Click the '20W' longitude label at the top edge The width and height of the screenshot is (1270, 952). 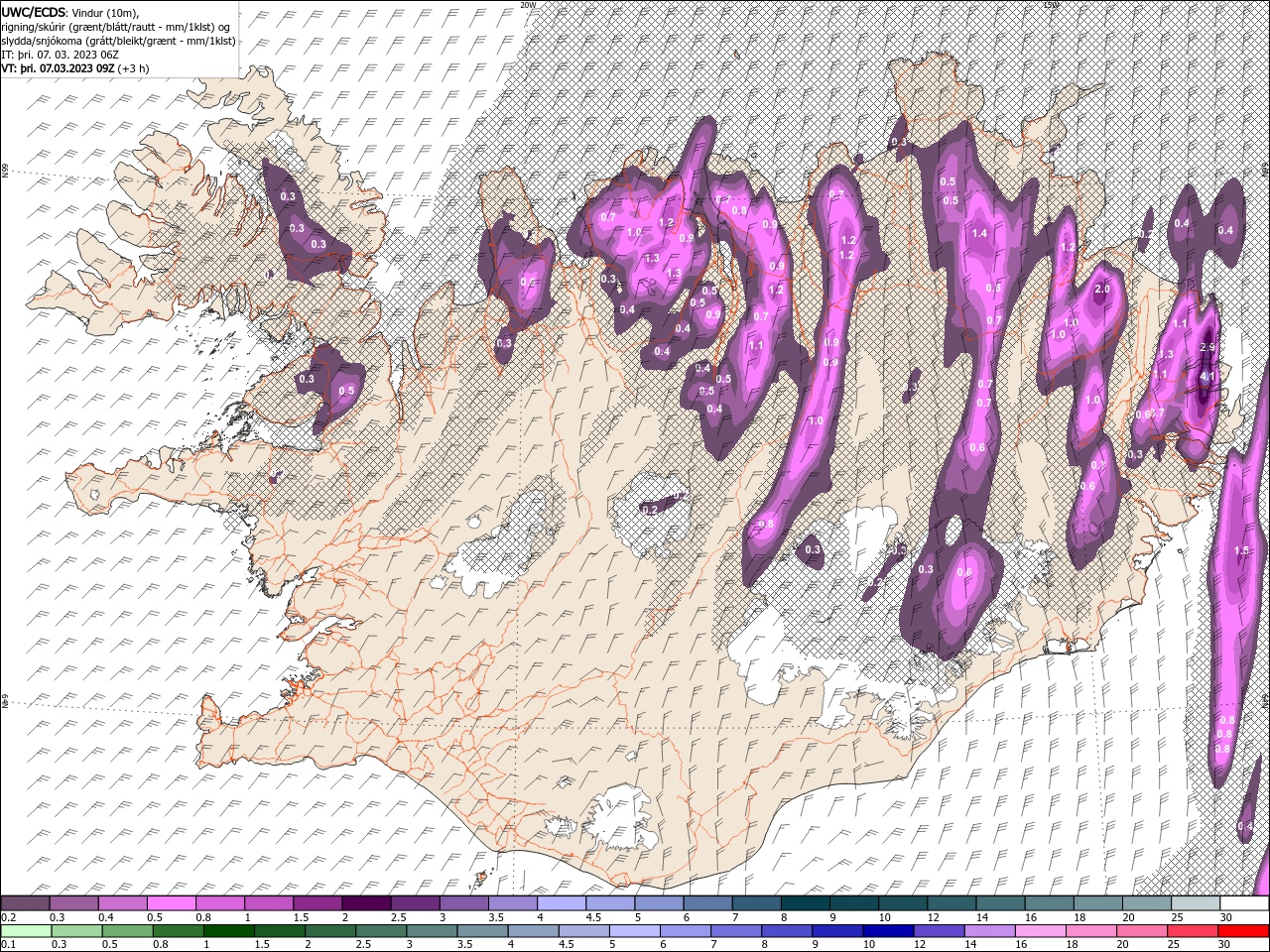click(x=528, y=5)
